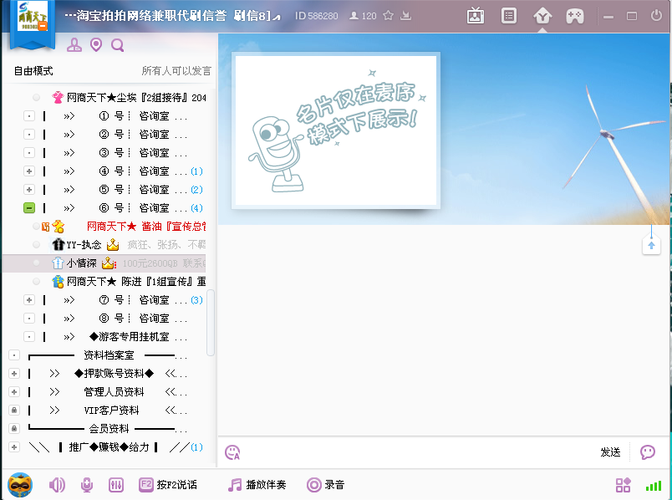Toggle the 资料档案室 tree node box
672x500 pixels.
click(14, 355)
